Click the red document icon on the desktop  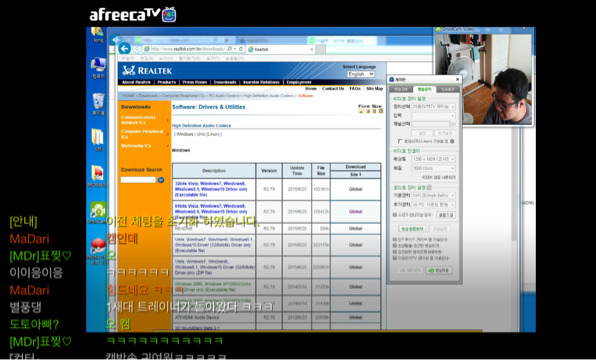pos(98,176)
